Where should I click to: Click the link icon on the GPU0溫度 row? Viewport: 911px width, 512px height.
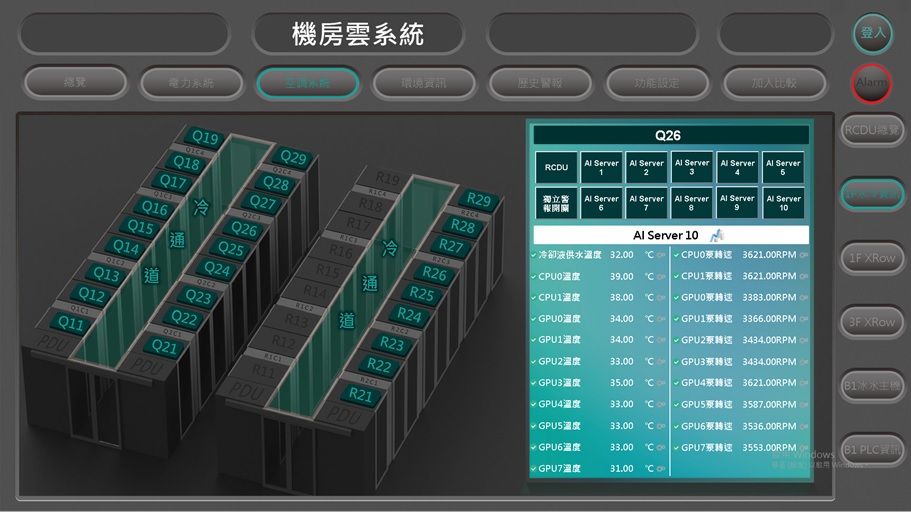661,319
